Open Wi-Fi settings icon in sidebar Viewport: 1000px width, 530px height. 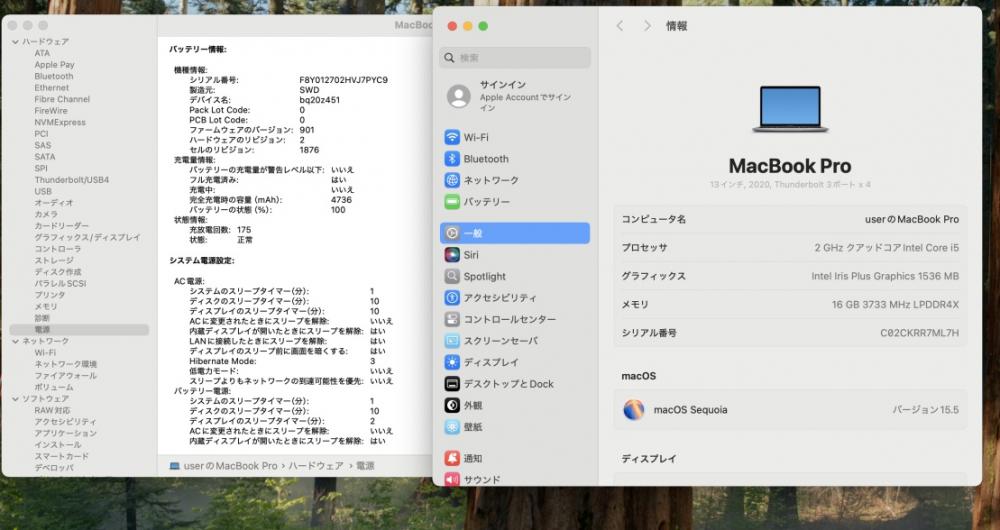tap(452, 137)
